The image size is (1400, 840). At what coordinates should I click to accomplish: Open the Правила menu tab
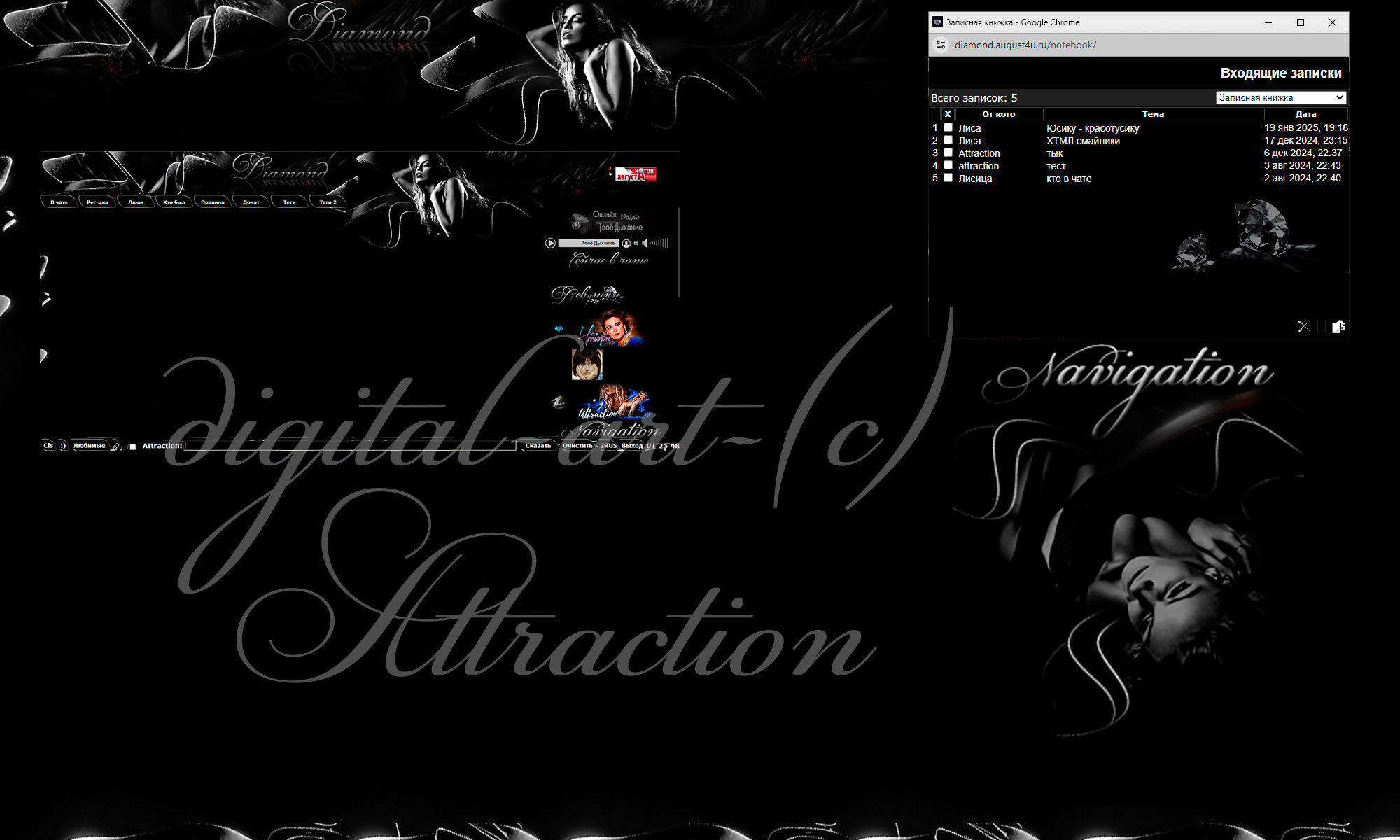[213, 202]
